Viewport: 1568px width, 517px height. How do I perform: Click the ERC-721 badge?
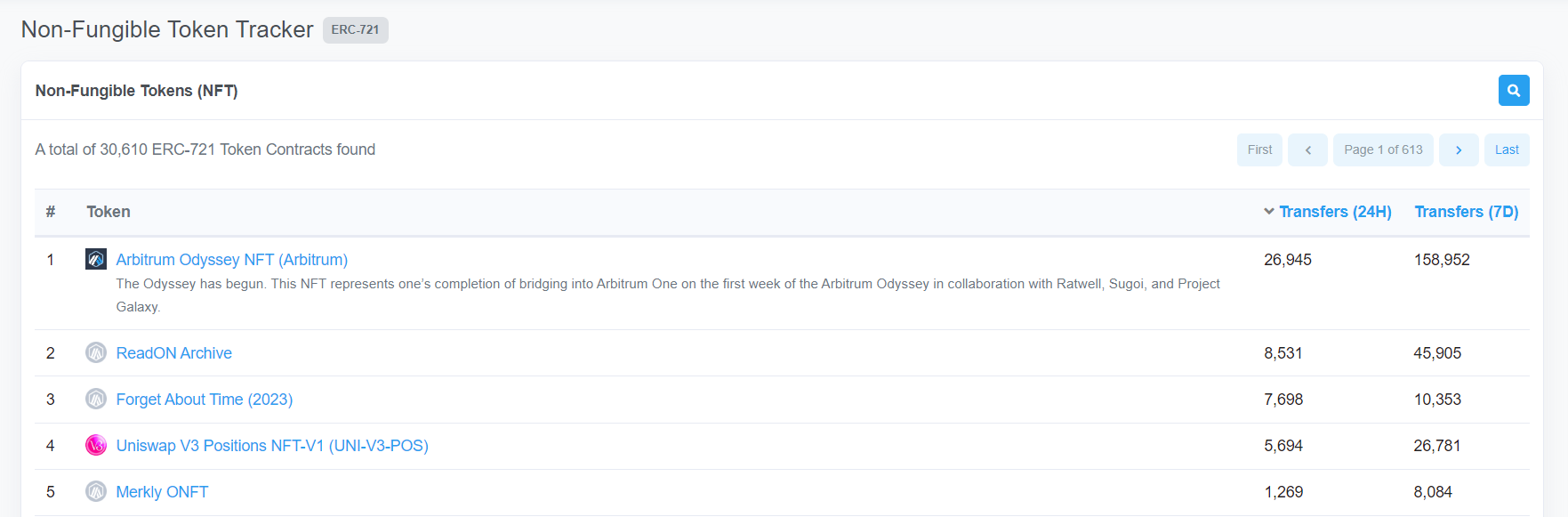[x=355, y=29]
